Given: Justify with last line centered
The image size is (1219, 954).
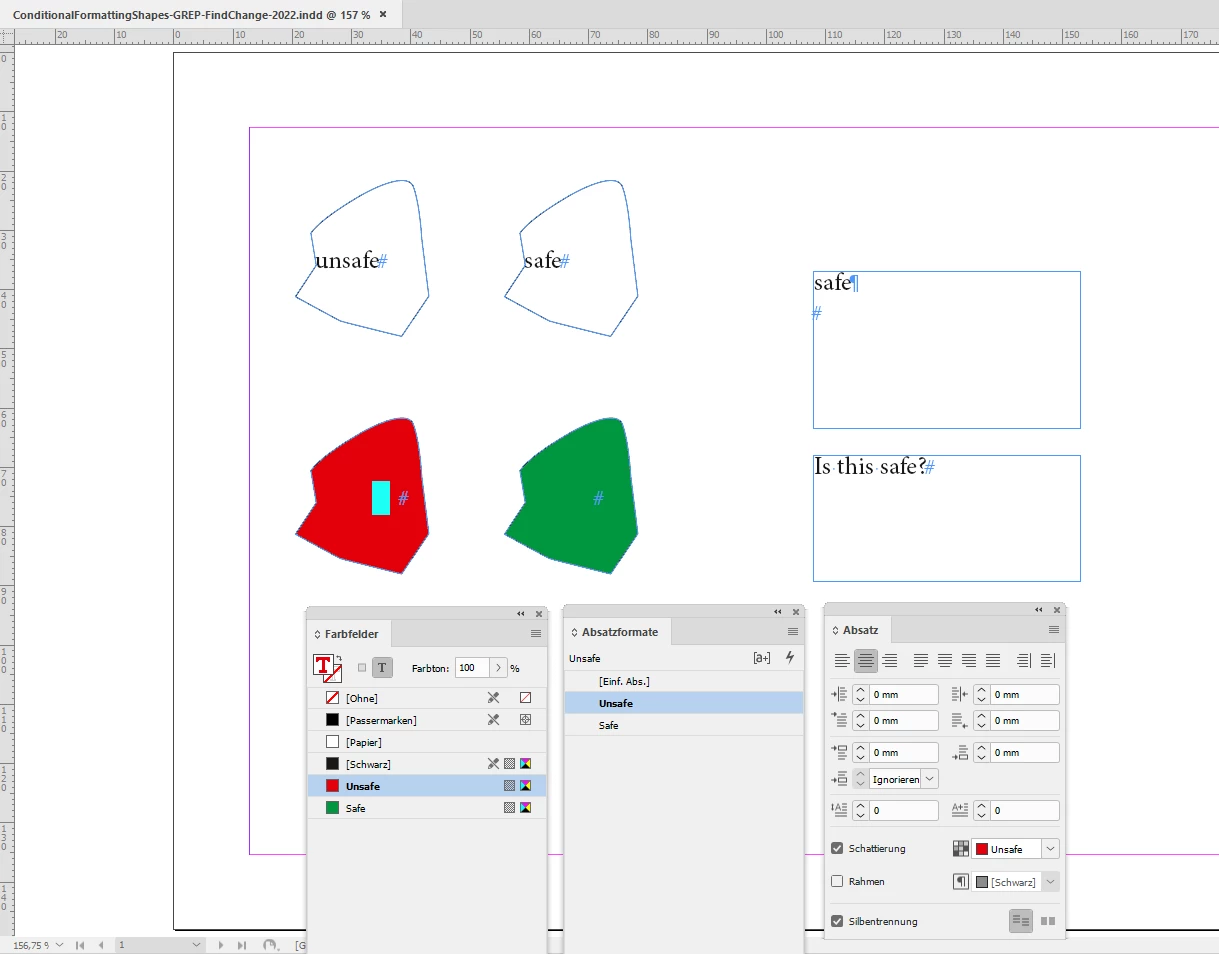Looking at the screenshot, I should point(945,660).
